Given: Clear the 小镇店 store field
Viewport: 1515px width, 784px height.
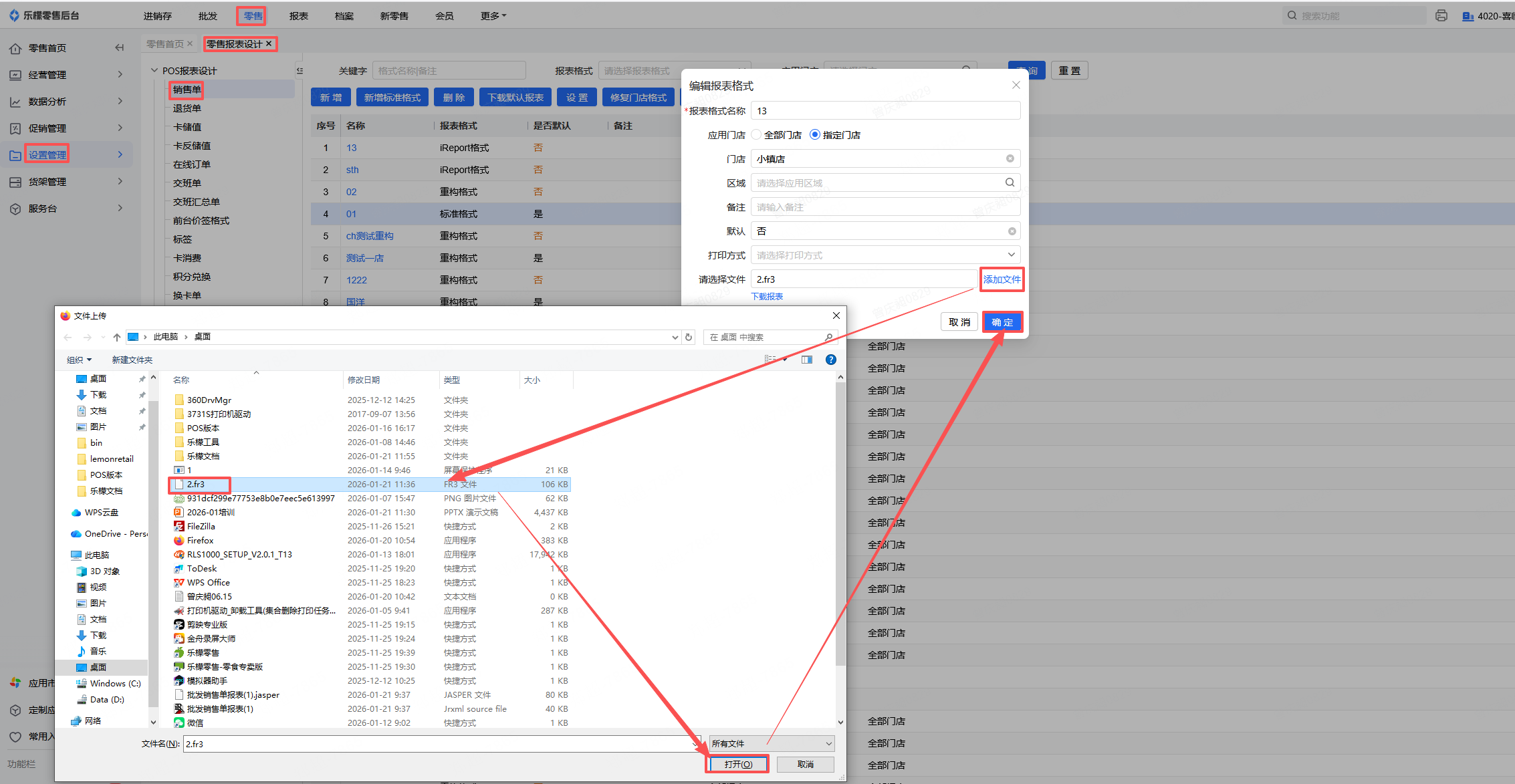Looking at the screenshot, I should pyautogui.click(x=1010, y=158).
